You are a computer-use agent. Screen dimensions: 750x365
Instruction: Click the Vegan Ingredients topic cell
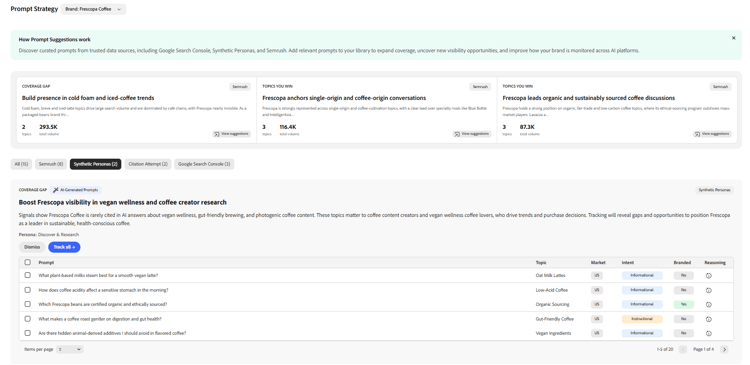click(553, 333)
